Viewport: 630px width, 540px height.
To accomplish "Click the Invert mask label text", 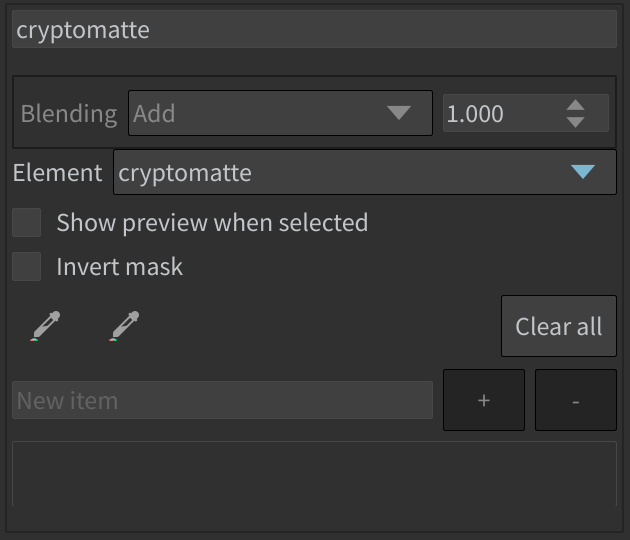I will coord(119,267).
